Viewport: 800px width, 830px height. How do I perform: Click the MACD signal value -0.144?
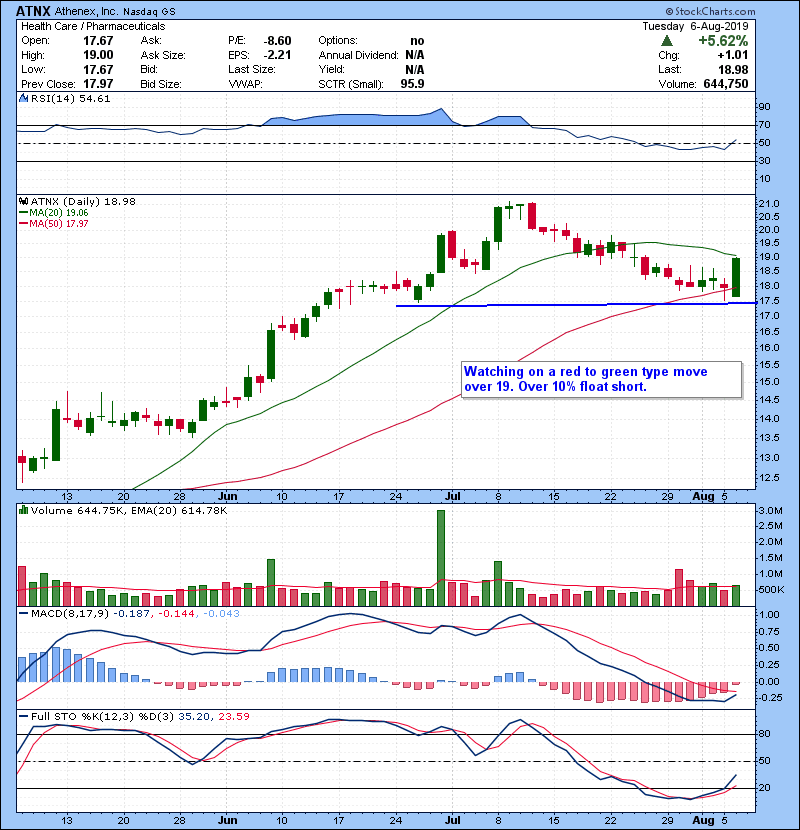coord(177,614)
